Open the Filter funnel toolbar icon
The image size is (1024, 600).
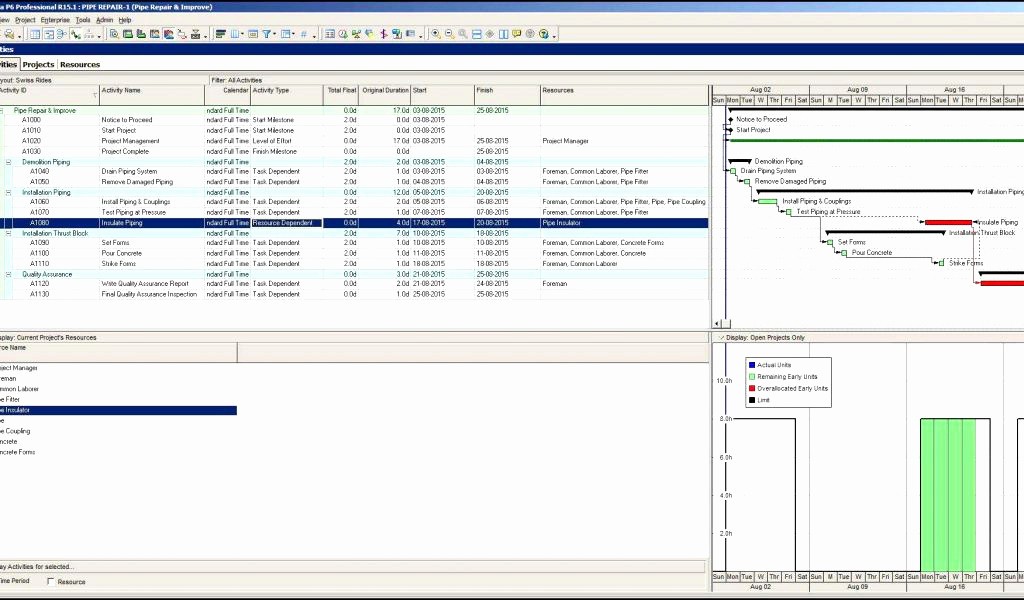point(267,34)
